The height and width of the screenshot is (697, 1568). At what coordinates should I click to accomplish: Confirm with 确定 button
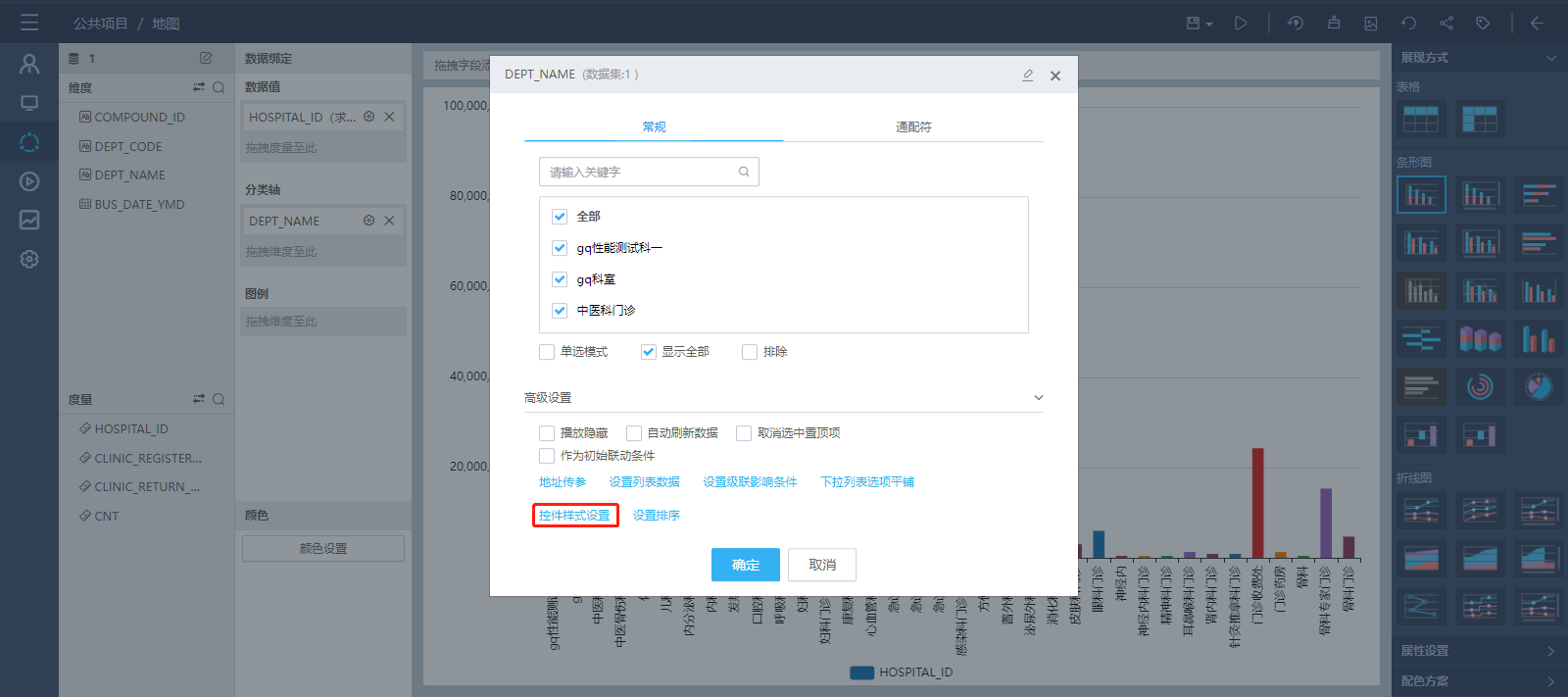pos(746,565)
